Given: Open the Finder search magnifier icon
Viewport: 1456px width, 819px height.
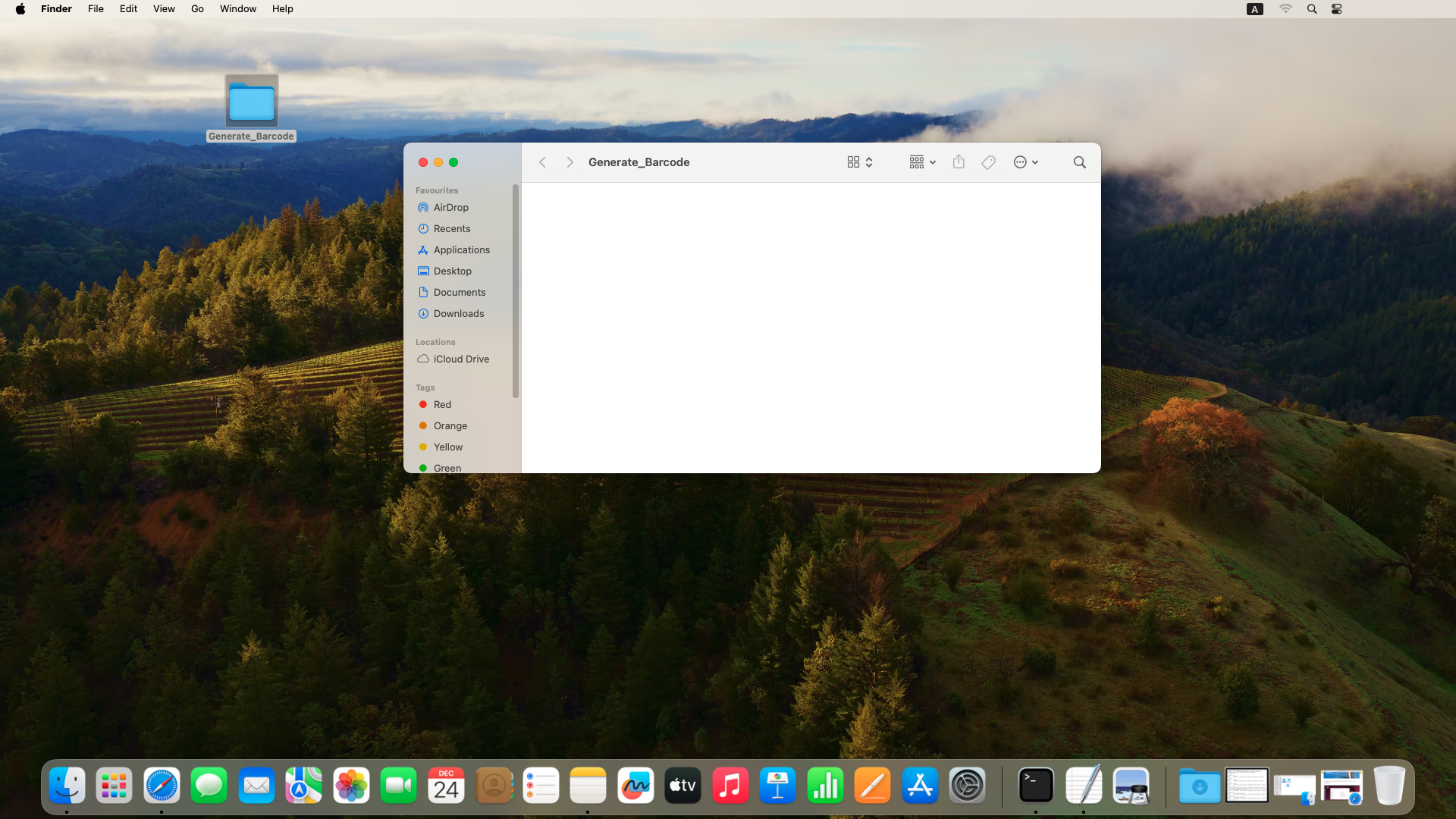Looking at the screenshot, I should click(1079, 162).
